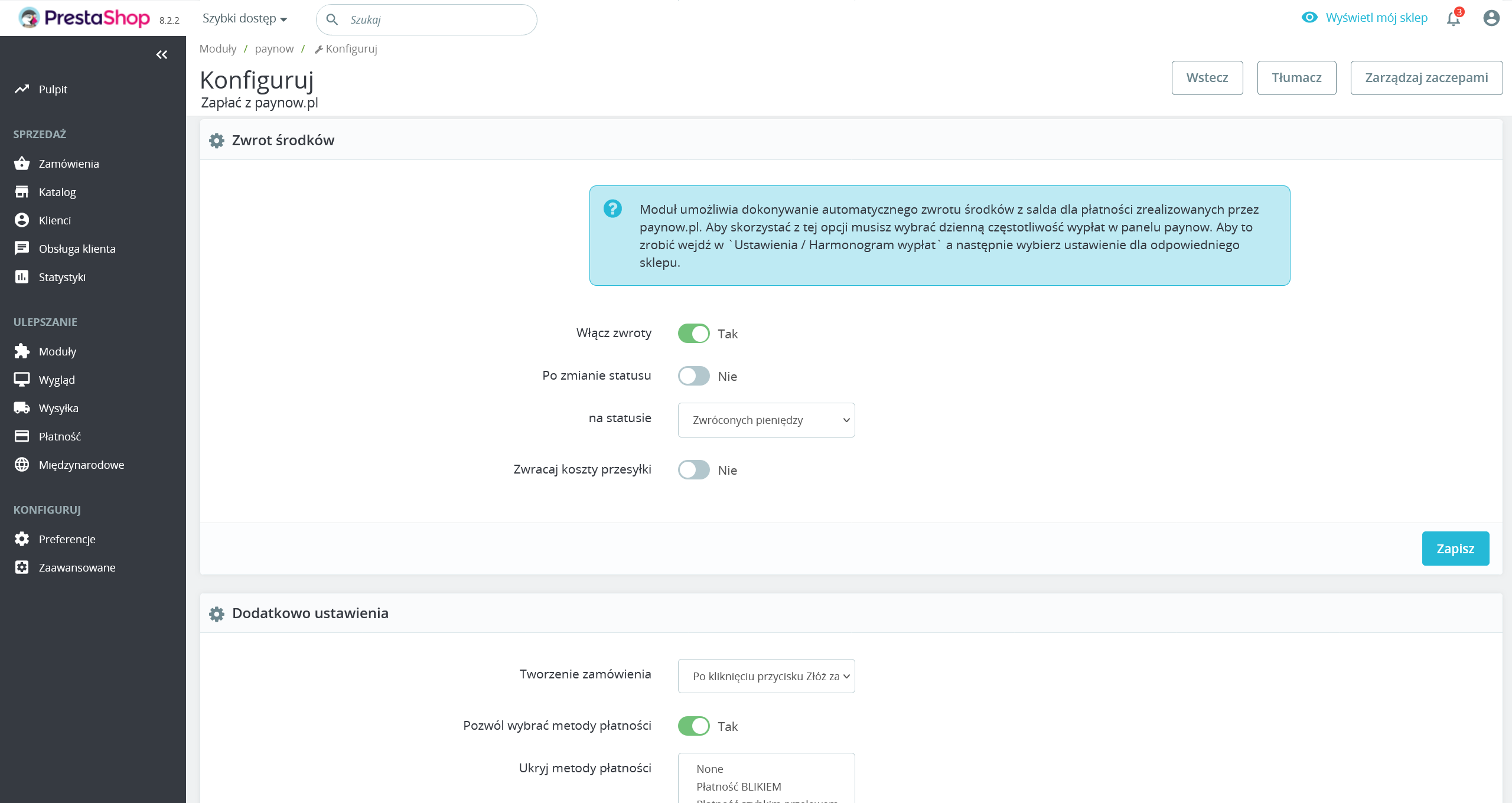Open the na statusie dropdown

(x=766, y=420)
